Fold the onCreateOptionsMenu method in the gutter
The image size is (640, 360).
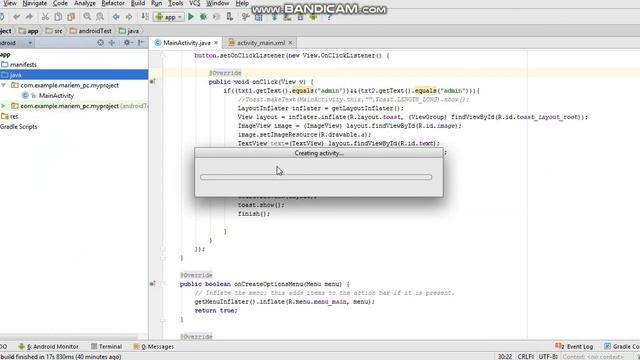[162, 284]
